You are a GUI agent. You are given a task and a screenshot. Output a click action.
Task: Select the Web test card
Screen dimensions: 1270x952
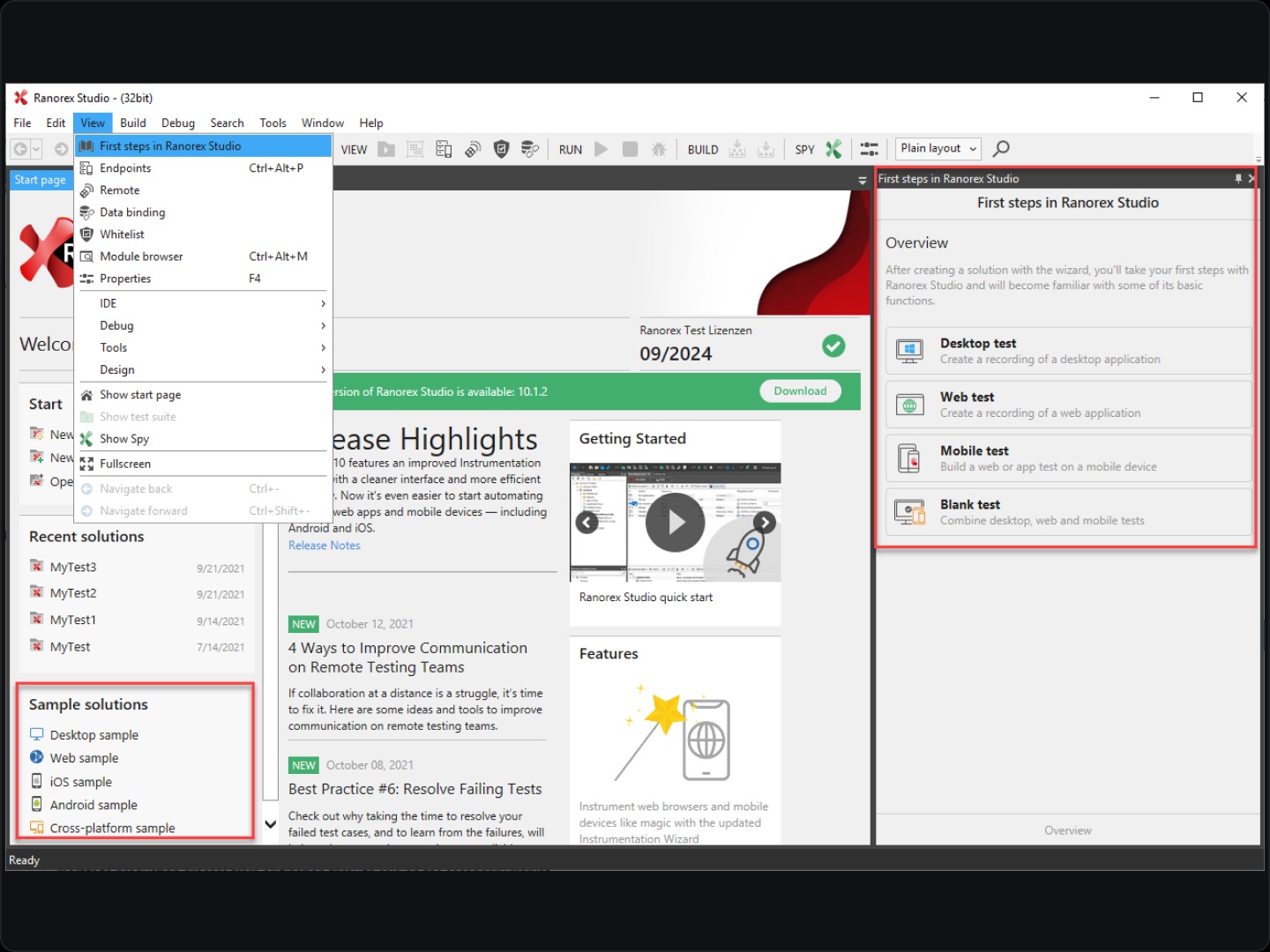(x=1068, y=405)
